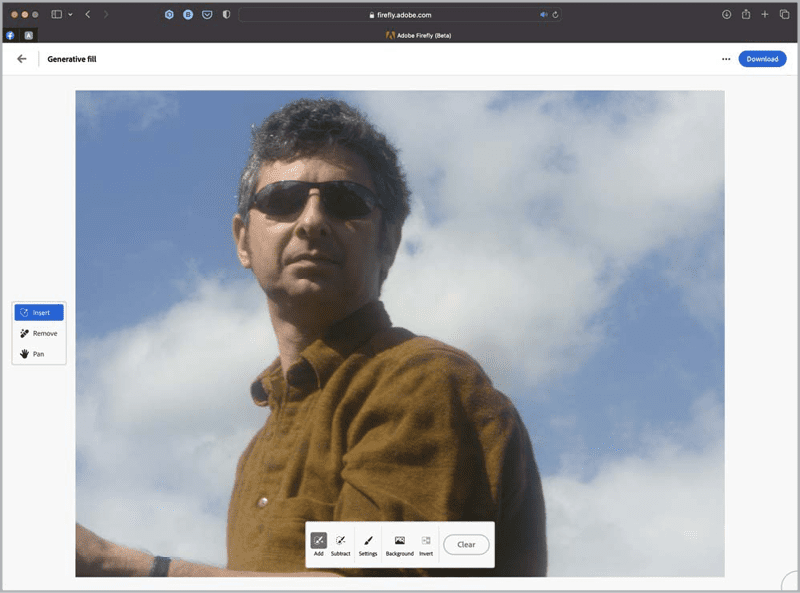Enable the audio mute toggle in address bar

point(543,14)
